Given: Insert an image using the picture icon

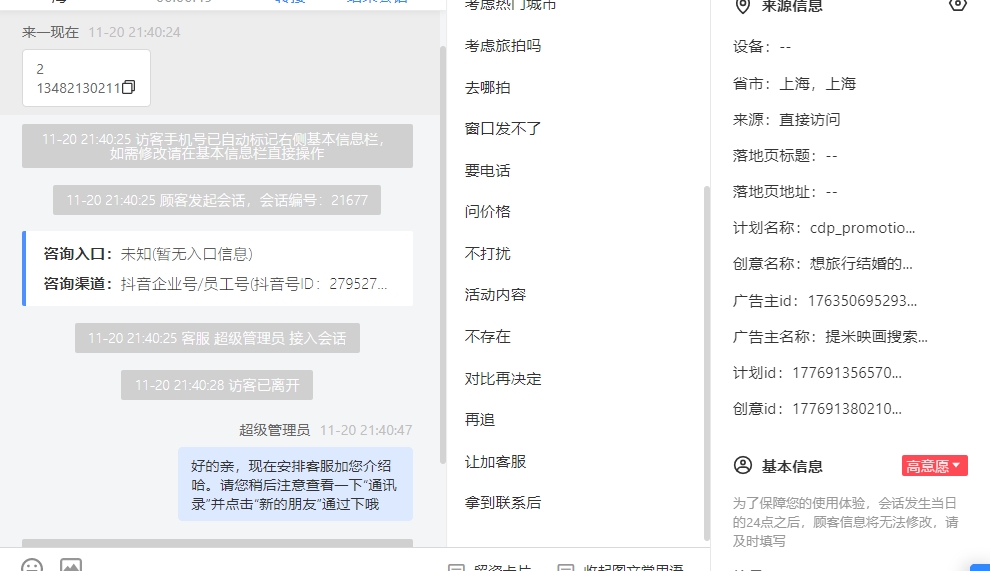Looking at the screenshot, I should 71,565.
